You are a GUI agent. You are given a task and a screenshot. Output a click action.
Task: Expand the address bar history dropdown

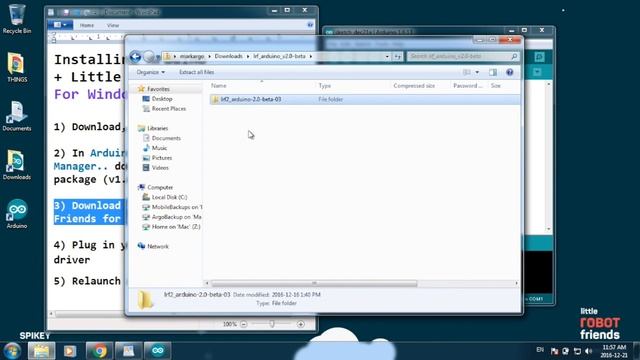[387, 56]
